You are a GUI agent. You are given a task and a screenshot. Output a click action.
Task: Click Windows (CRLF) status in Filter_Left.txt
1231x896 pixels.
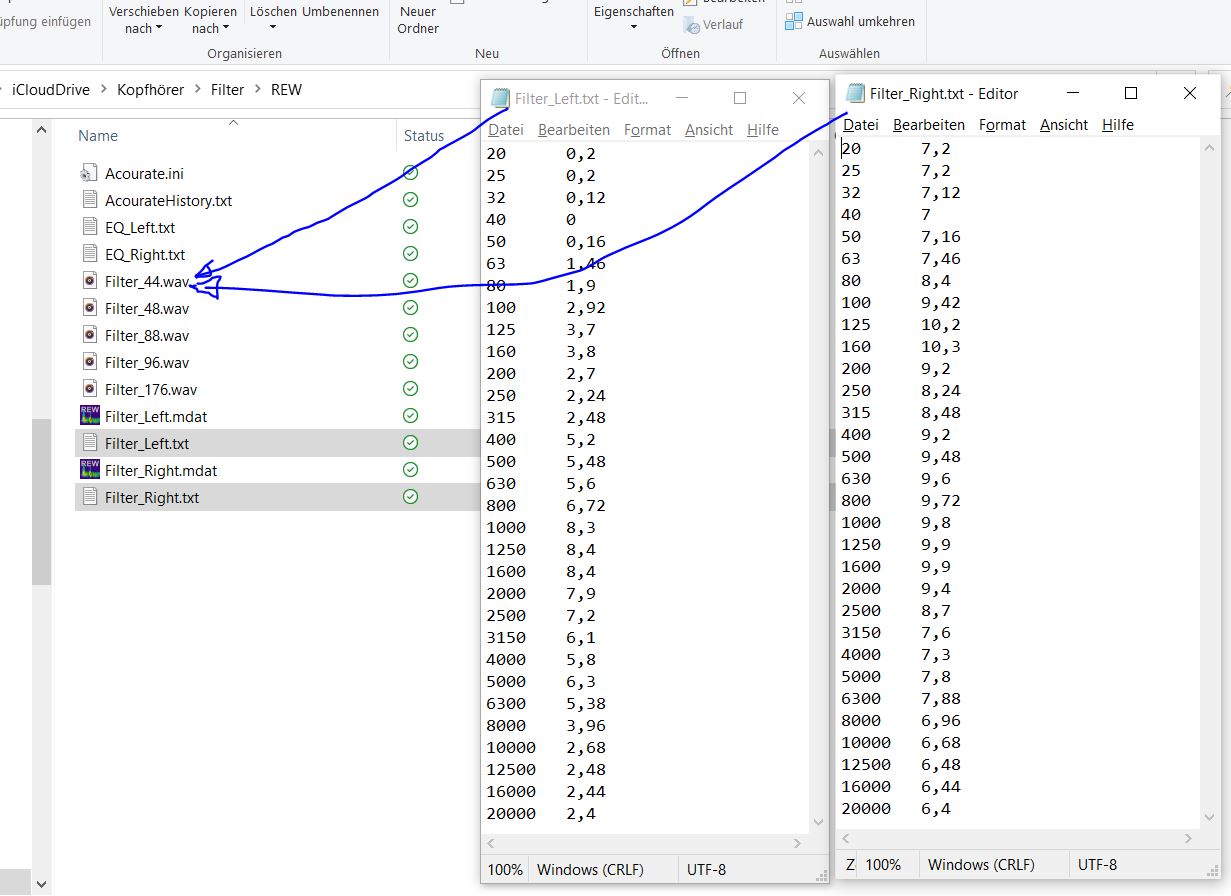(x=591, y=870)
